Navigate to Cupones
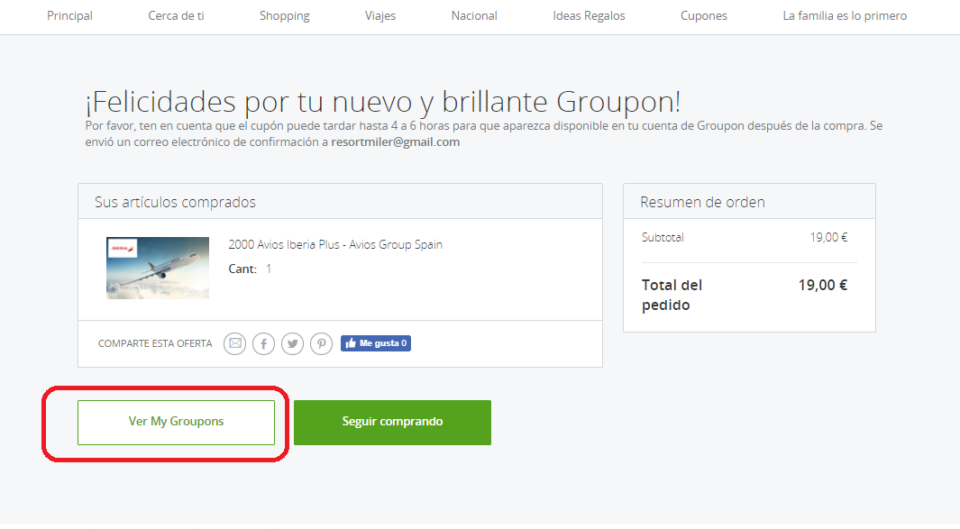 pyautogui.click(x=704, y=16)
